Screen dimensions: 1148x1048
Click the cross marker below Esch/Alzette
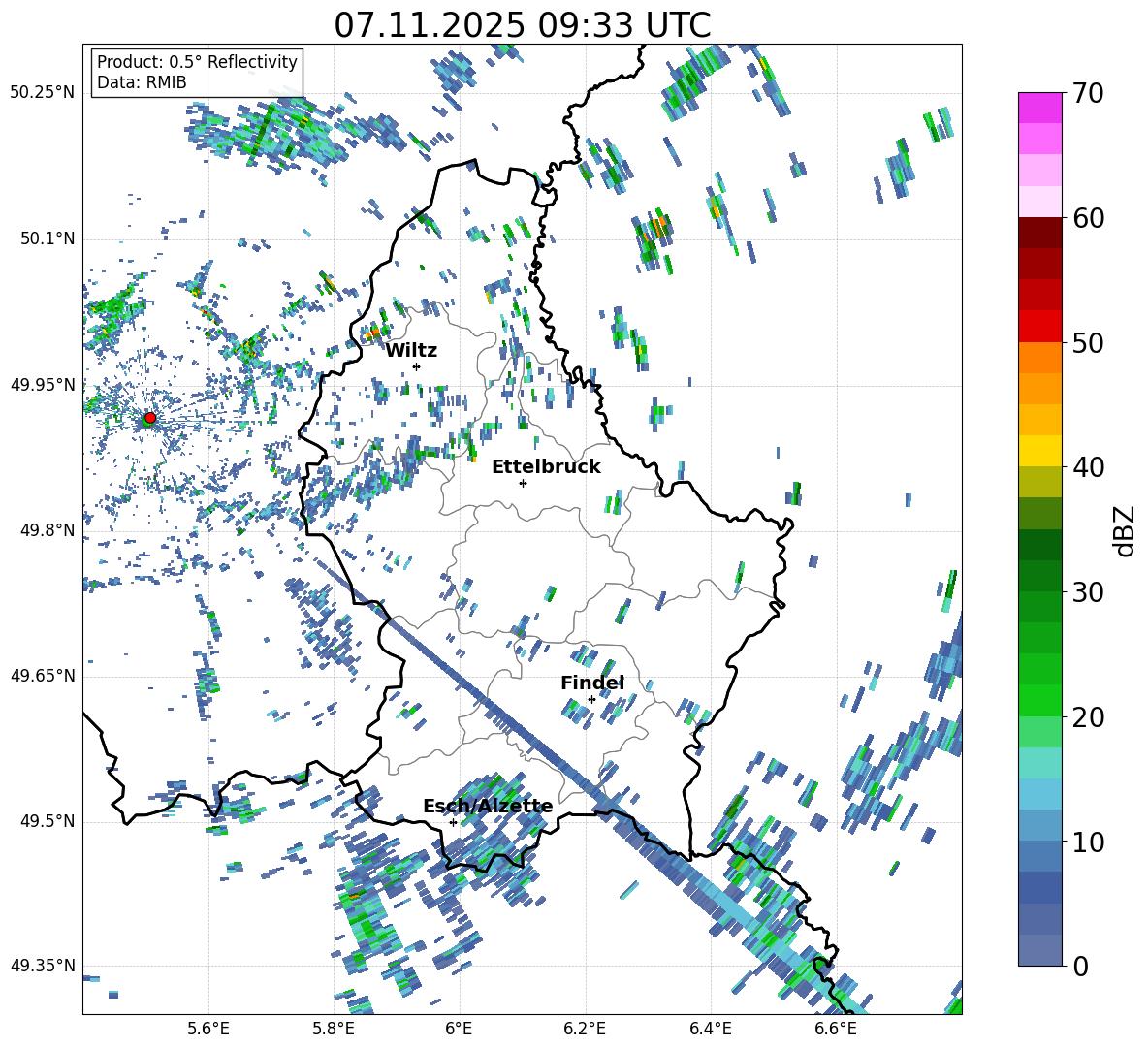click(453, 822)
